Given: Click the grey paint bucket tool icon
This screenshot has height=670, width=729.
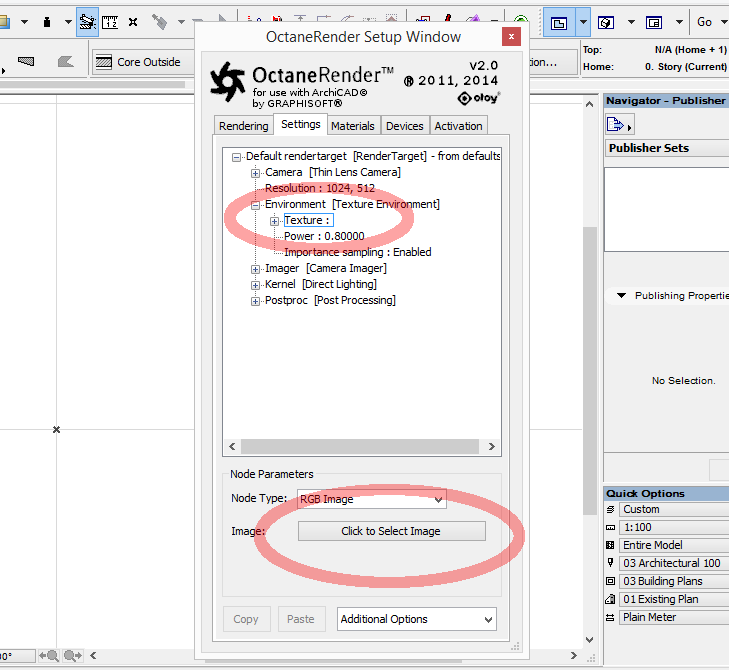Looking at the screenshot, I should [x=159, y=22].
